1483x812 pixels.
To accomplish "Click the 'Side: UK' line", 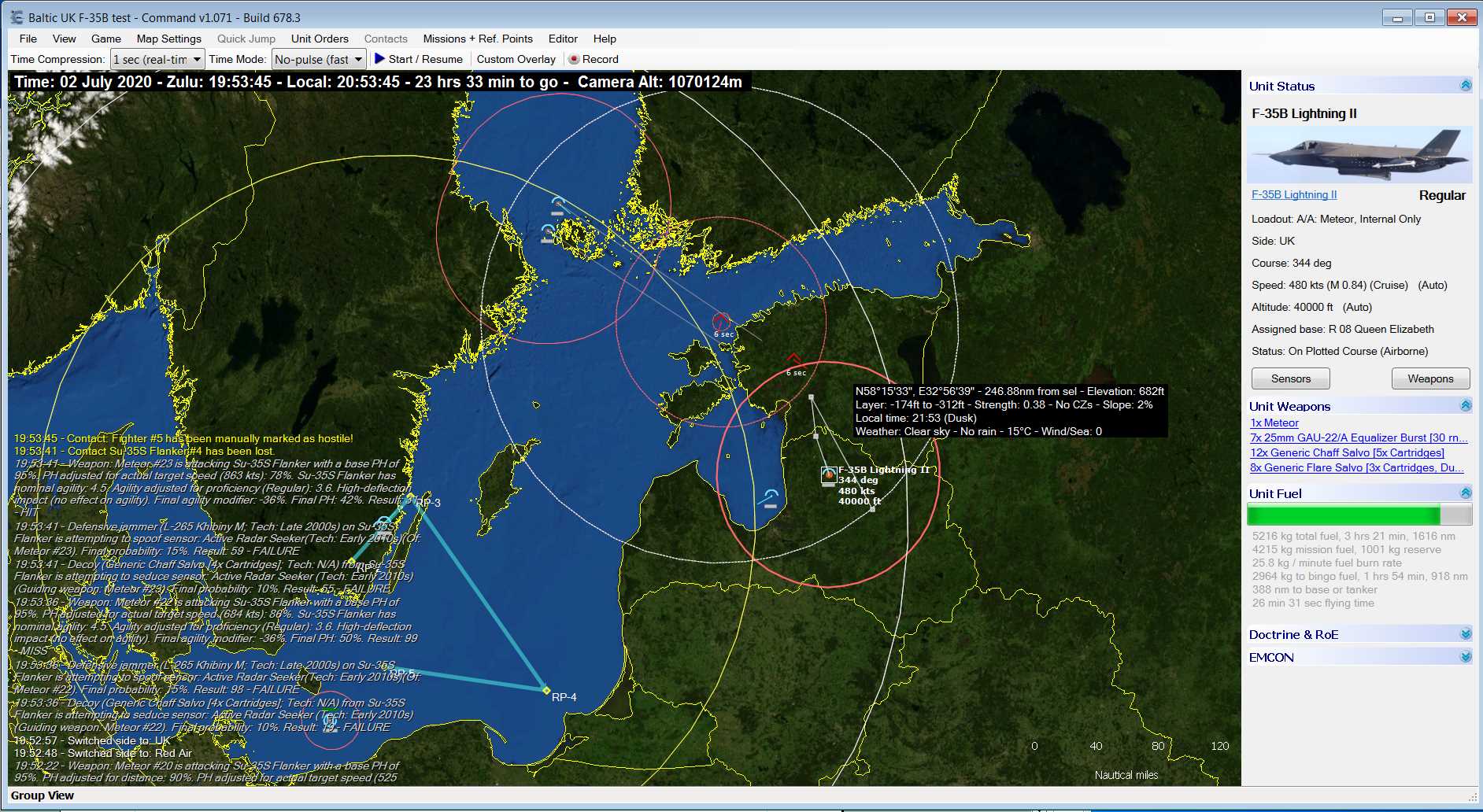I will click(1273, 241).
